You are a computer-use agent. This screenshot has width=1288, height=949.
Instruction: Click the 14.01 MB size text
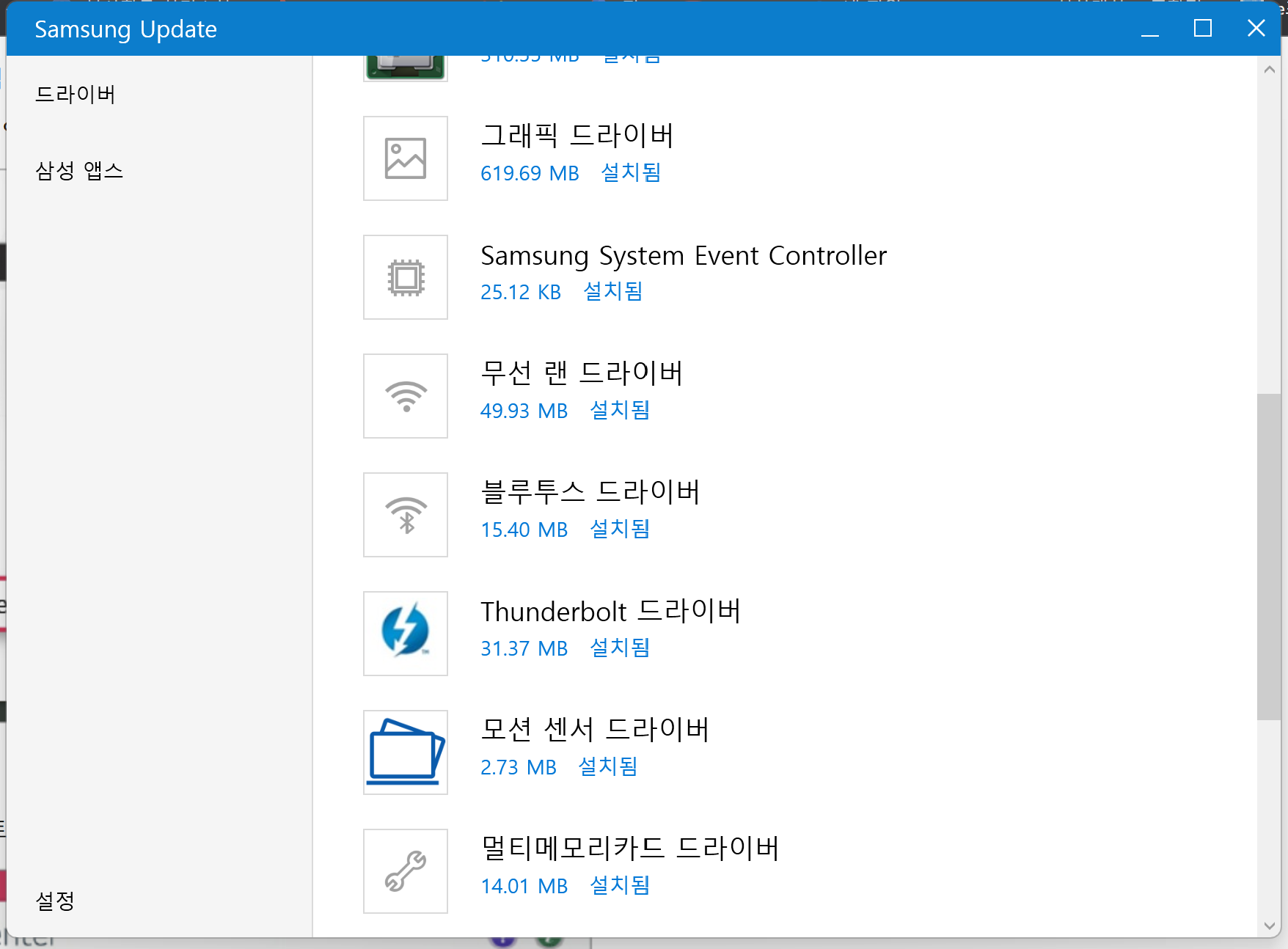(524, 886)
